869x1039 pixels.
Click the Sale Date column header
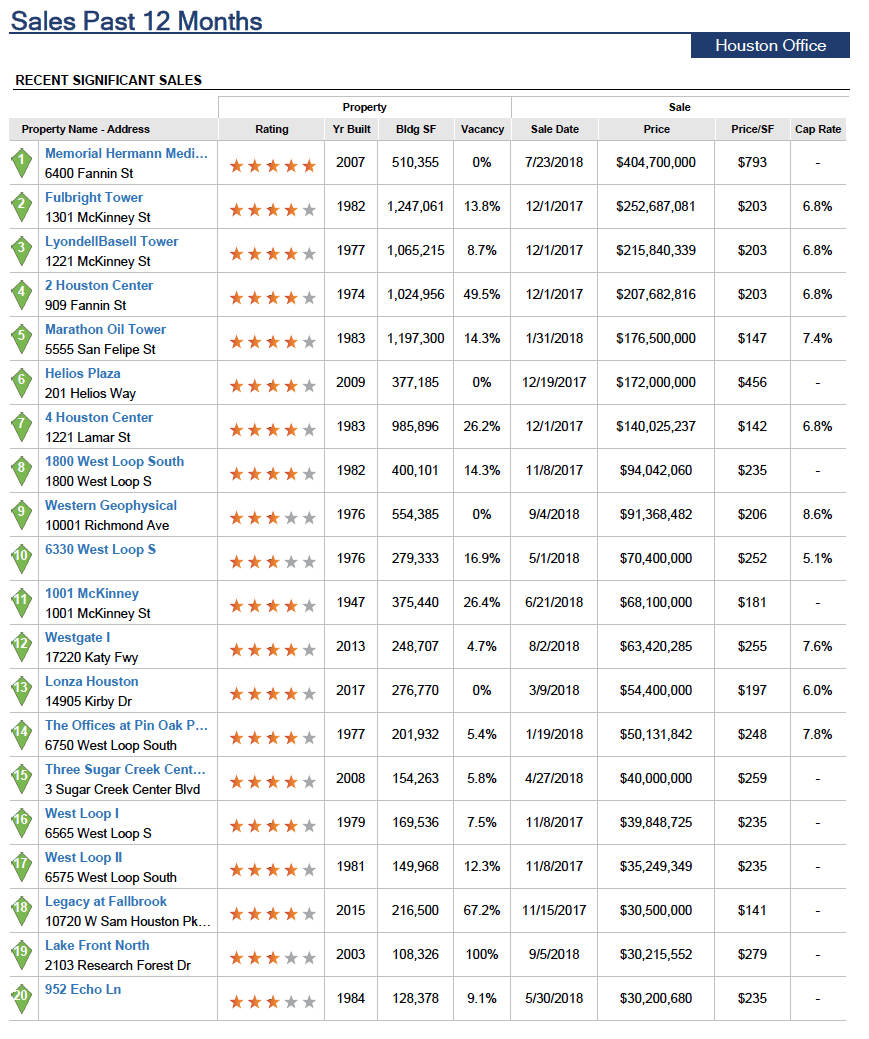pyautogui.click(x=555, y=129)
